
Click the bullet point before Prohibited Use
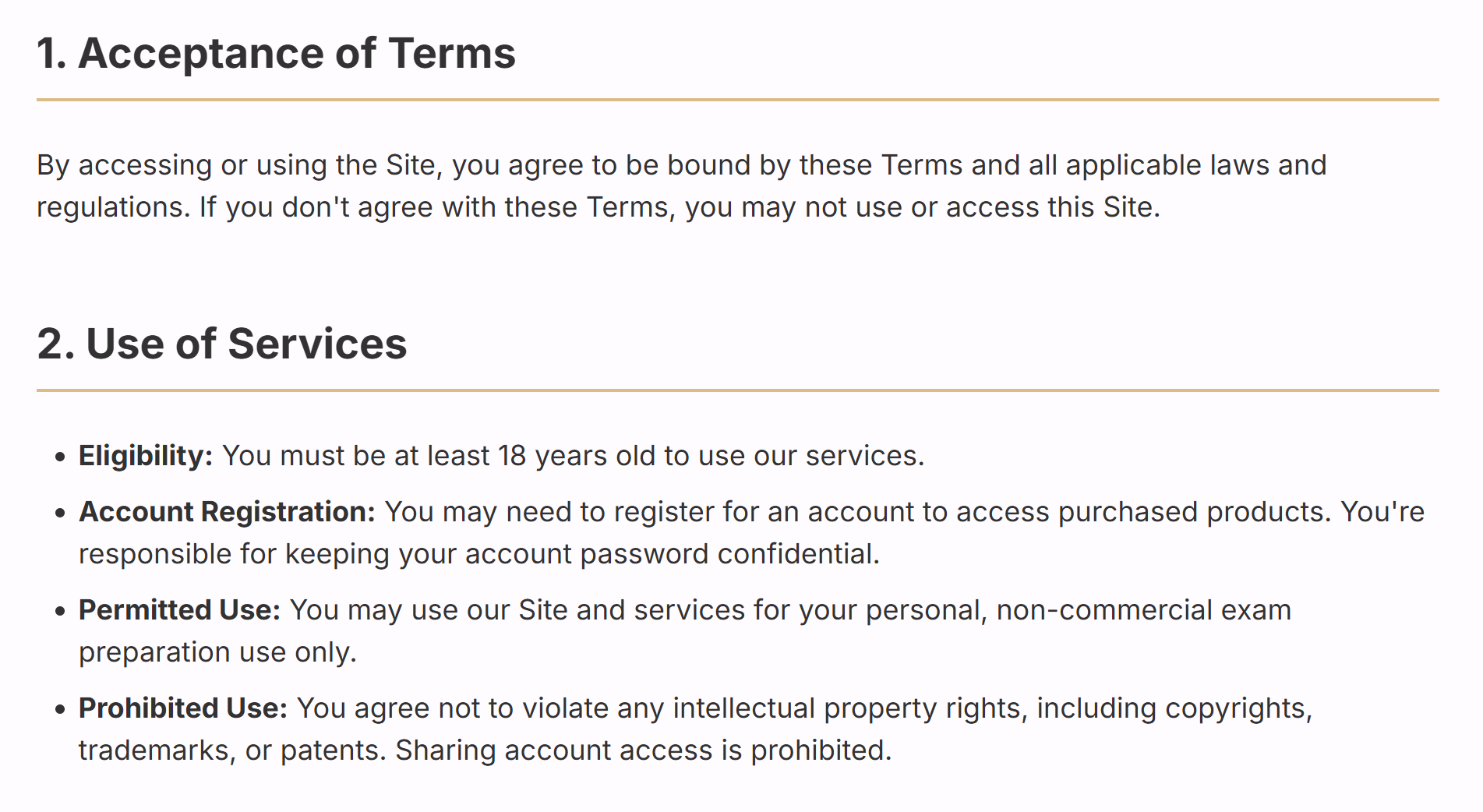[60, 710]
